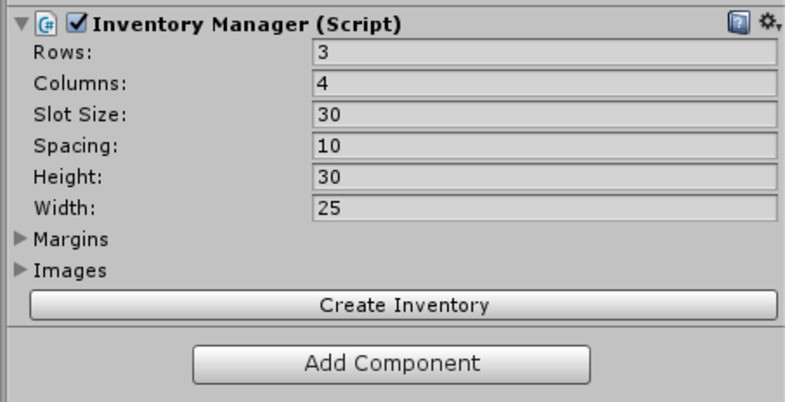Image resolution: width=785 pixels, height=402 pixels.
Task: Open the component settings gear menu
Action: 769,22
